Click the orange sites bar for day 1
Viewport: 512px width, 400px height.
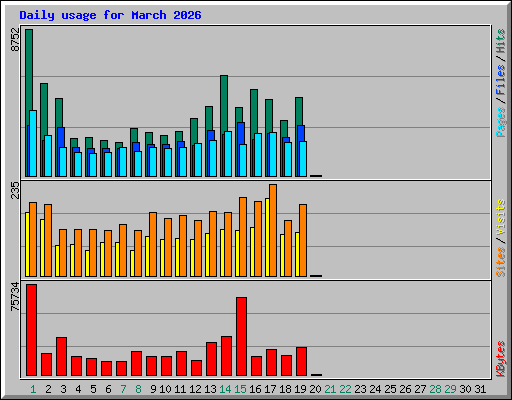pos(33,239)
